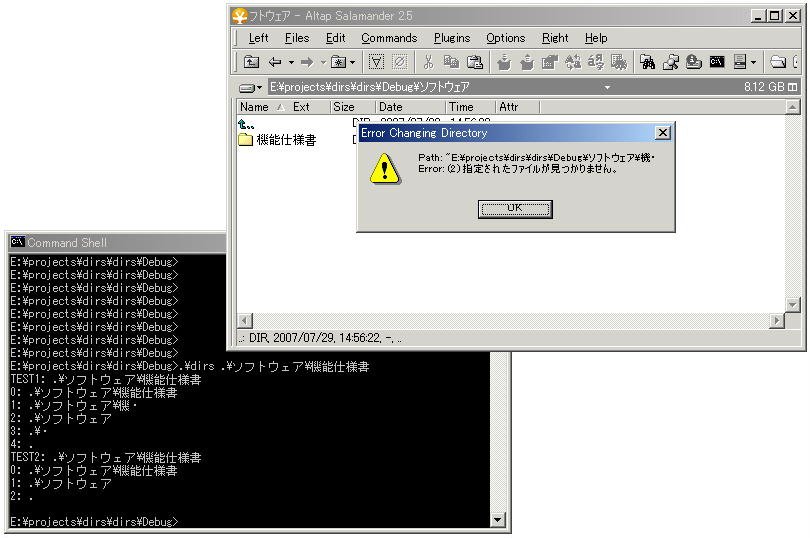810x538 pixels.
Task: Sort by the Attr column header
Action: [x=517, y=107]
